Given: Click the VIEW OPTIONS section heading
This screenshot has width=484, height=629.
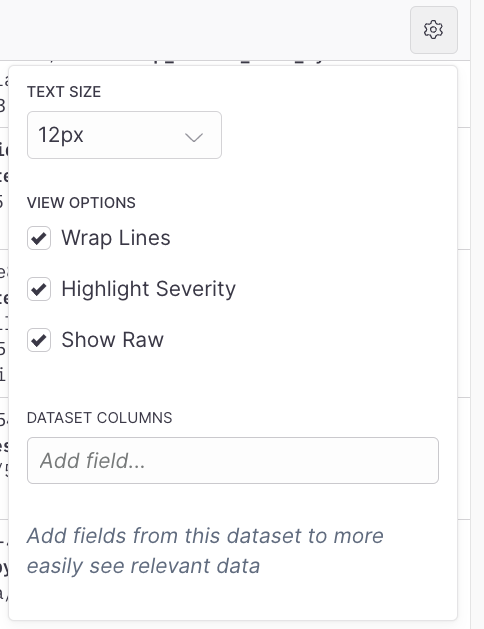Looking at the screenshot, I should coord(81,203).
